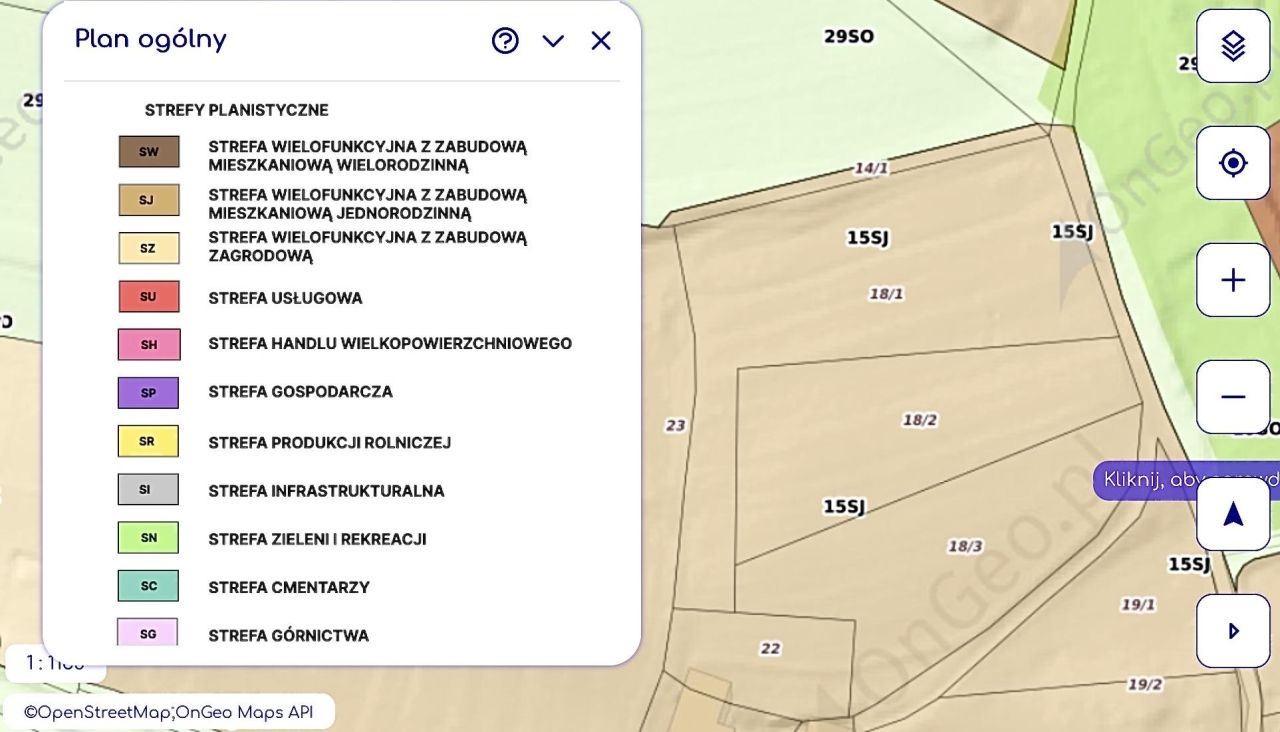Click the SW brown legend swatch
This screenshot has width=1280, height=732.
point(149,152)
